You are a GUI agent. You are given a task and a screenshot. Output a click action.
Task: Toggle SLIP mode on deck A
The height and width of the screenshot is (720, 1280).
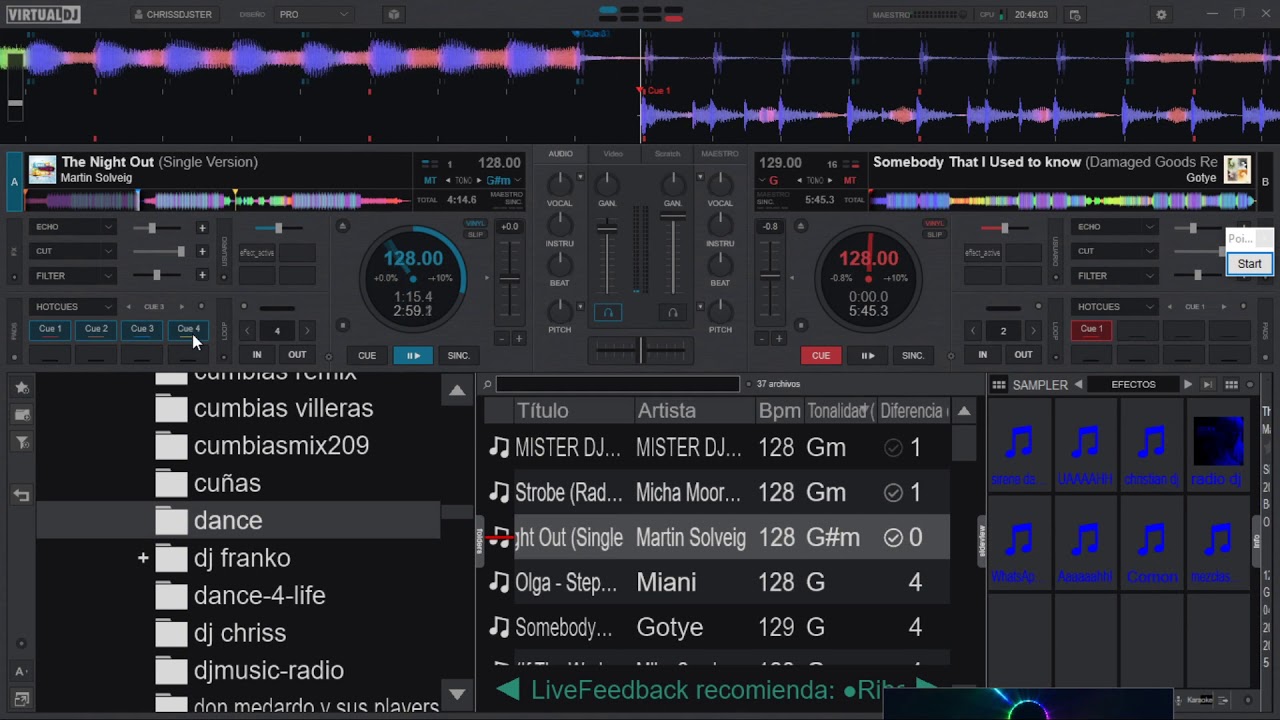[x=476, y=234]
